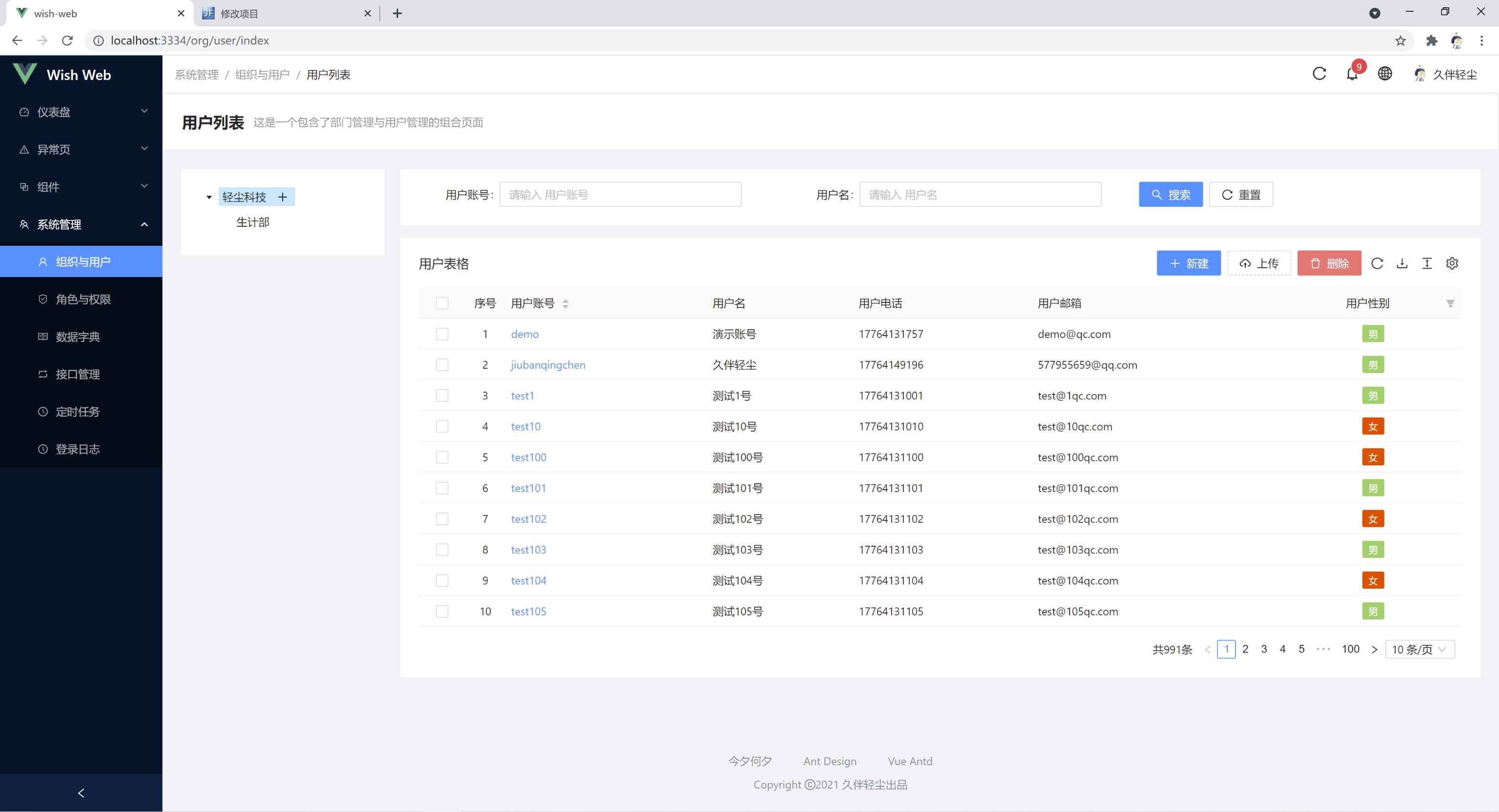This screenshot has width=1499, height=812.
Task: Click the 上传 button
Action: [x=1258, y=263]
